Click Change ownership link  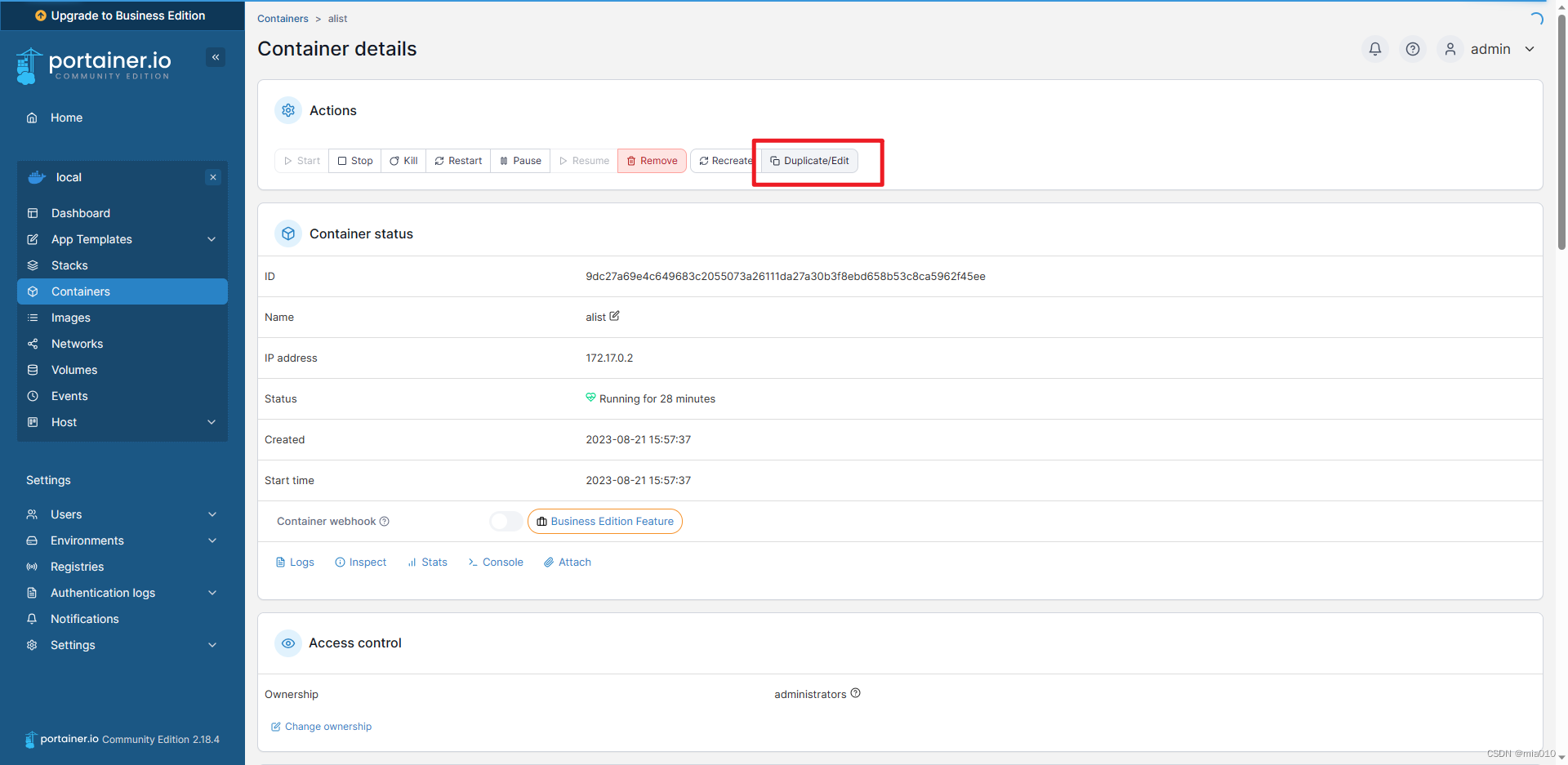pyautogui.click(x=321, y=727)
